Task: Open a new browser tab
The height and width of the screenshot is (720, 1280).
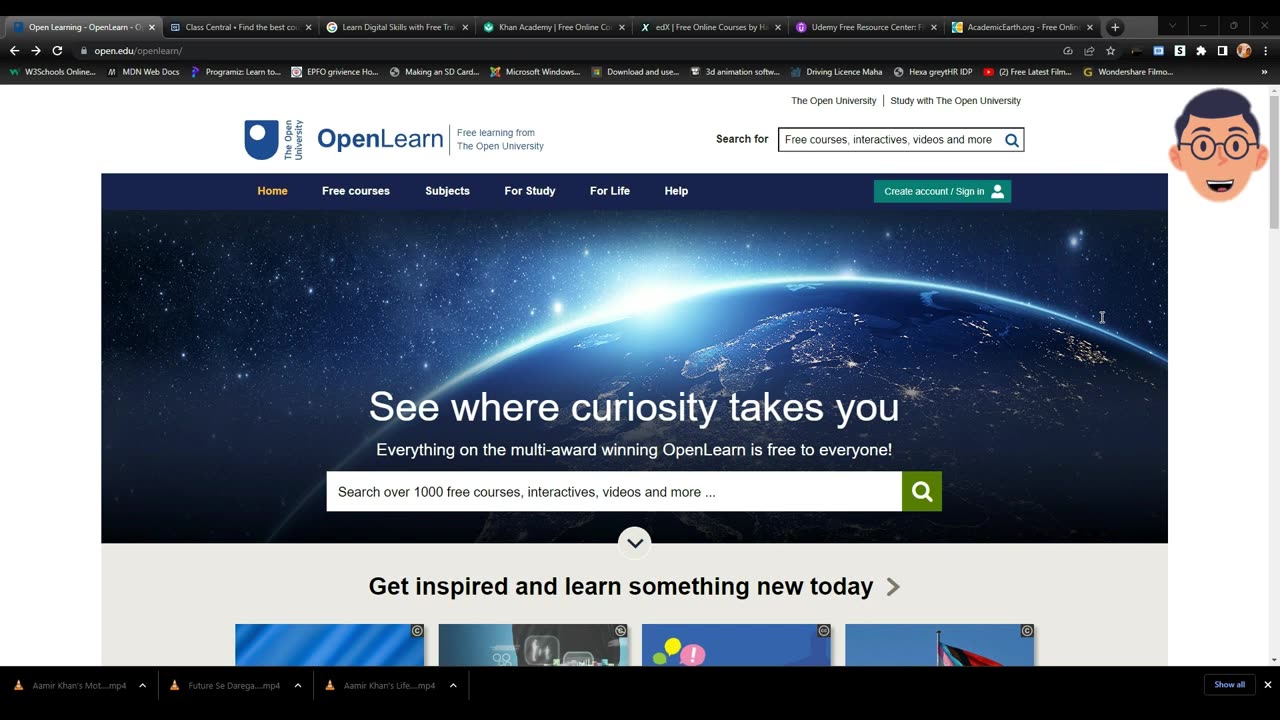Action: pyautogui.click(x=1115, y=27)
